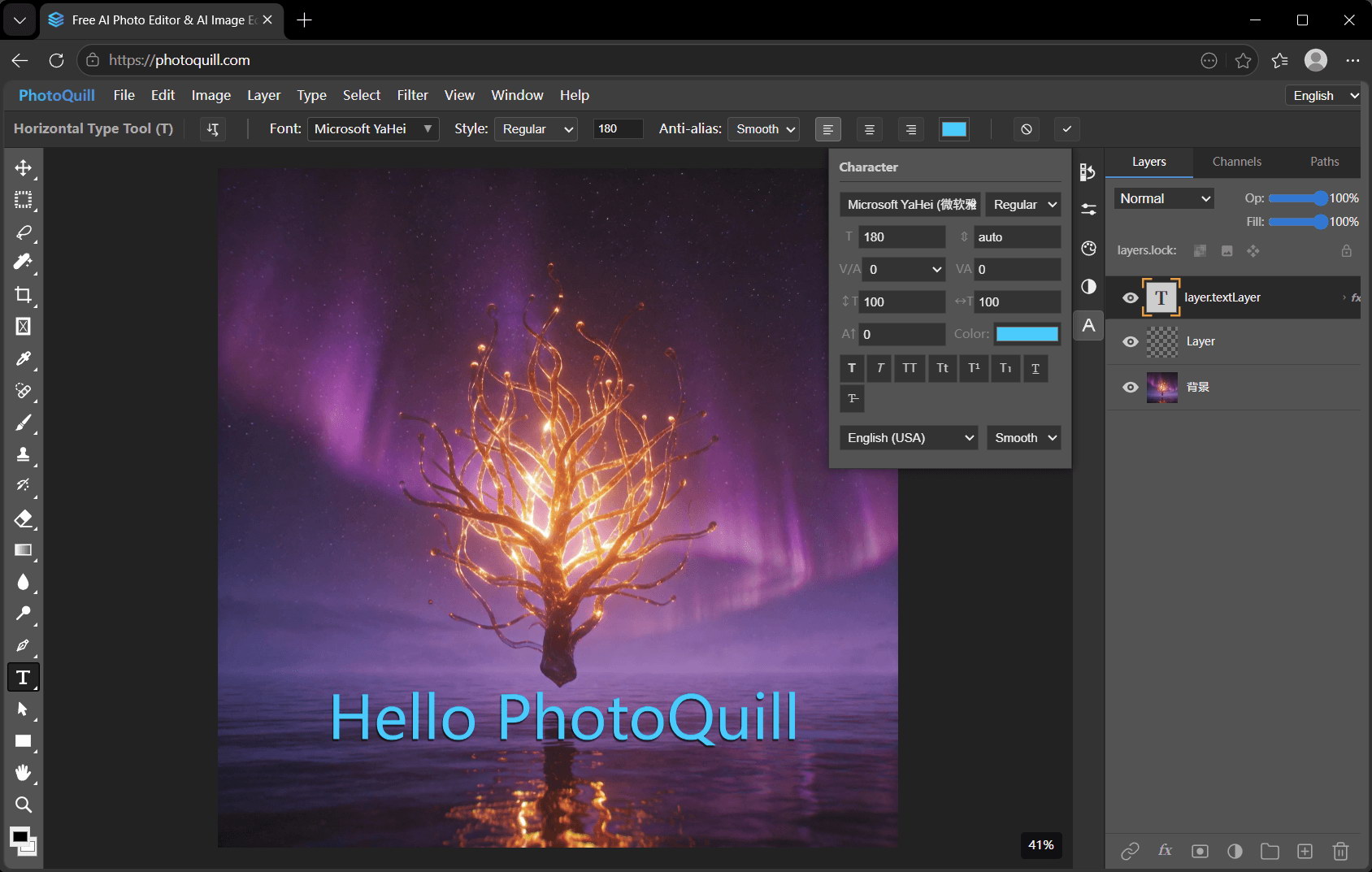This screenshot has height=872, width=1372.
Task: Select the Dodge tool
Action: click(23, 614)
